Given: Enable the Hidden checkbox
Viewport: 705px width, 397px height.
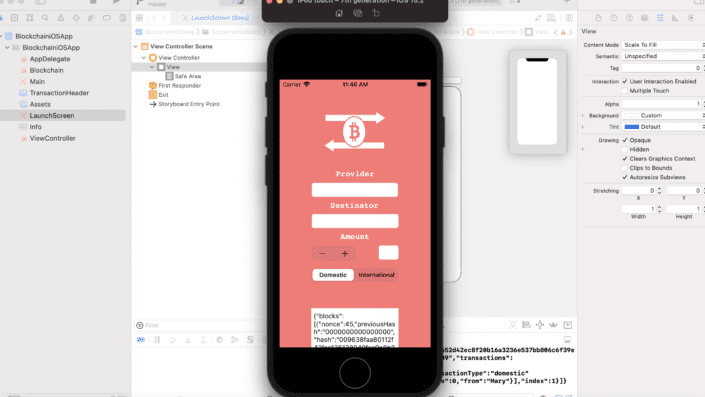Looking at the screenshot, I should click(625, 149).
